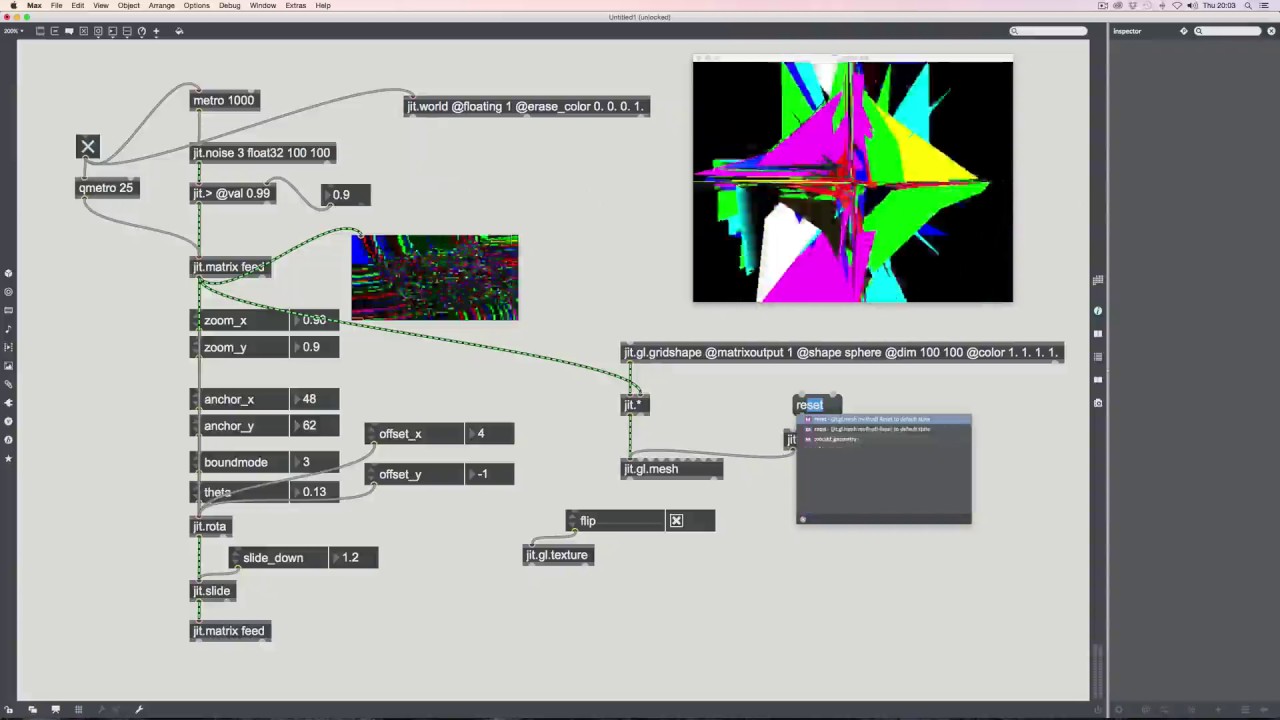Open the paperclip icon in left toolbar
The width and height of the screenshot is (1280, 720).
tap(9, 384)
